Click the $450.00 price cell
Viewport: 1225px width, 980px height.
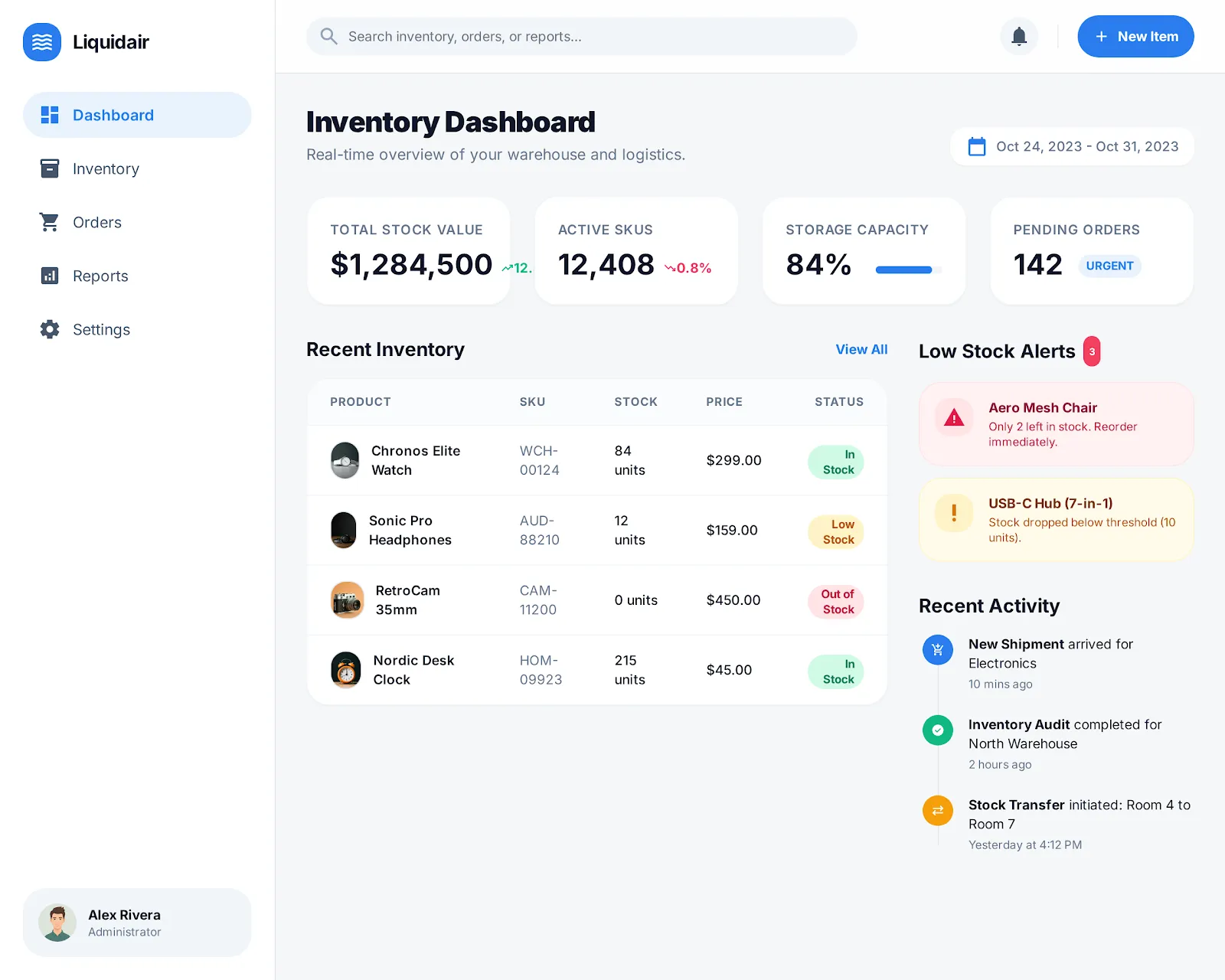pos(733,600)
